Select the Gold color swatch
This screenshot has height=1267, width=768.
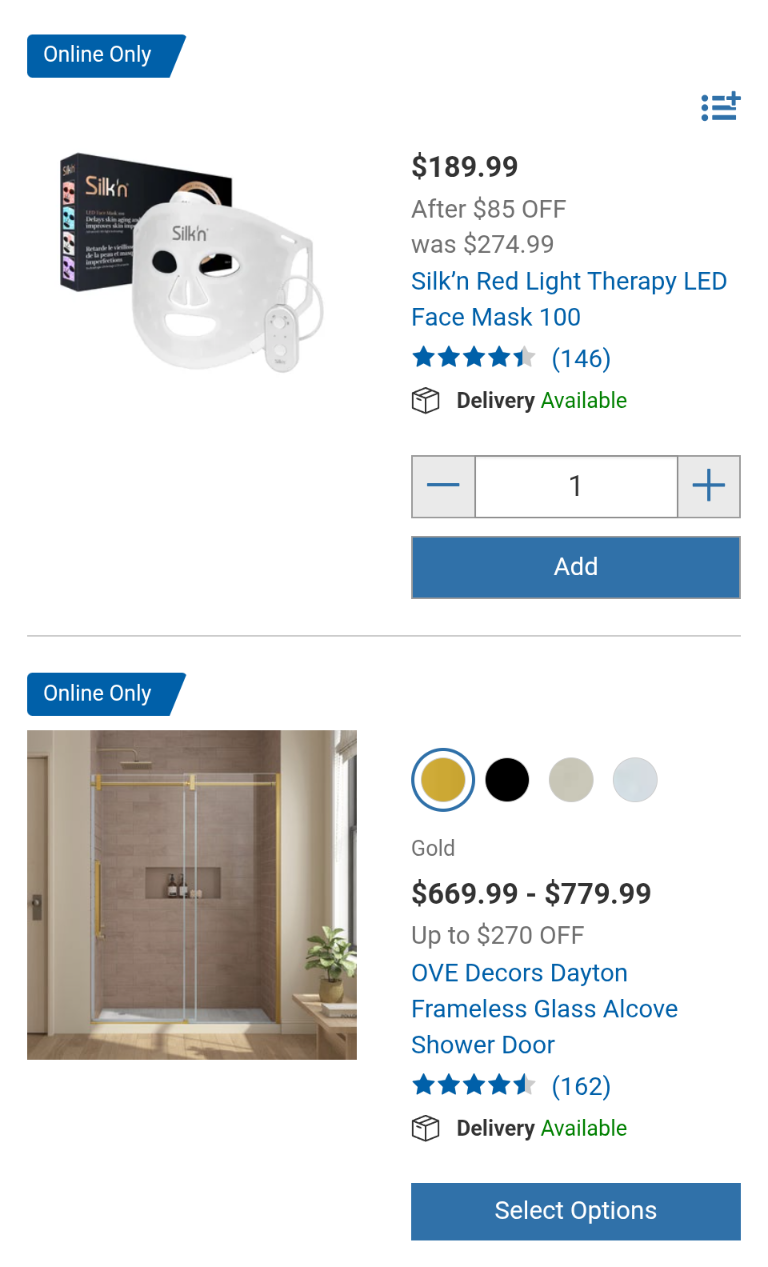(x=443, y=780)
